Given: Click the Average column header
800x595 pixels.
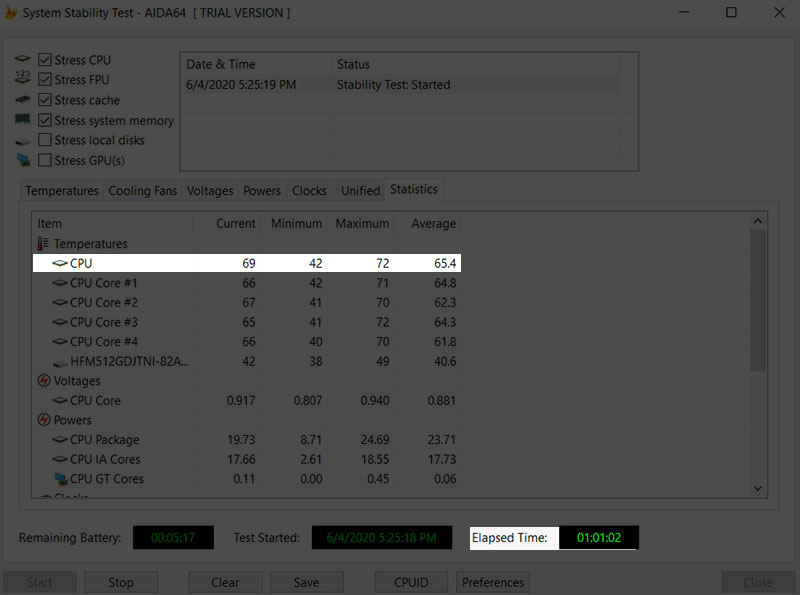Looking at the screenshot, I should tap(427, 224).
